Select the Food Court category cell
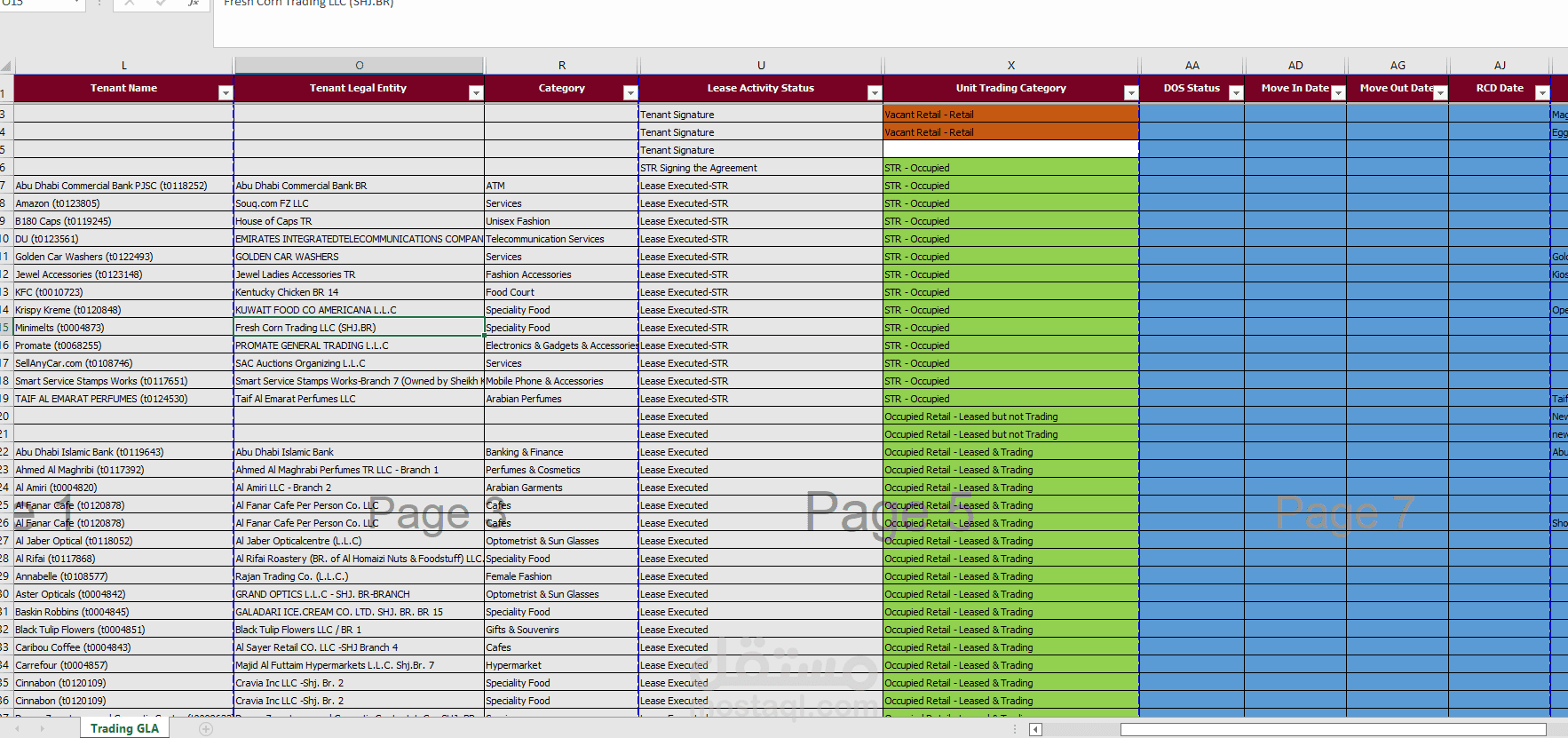Image resolution: width=1568 pixels, height=738 pixels. (562, 292)
